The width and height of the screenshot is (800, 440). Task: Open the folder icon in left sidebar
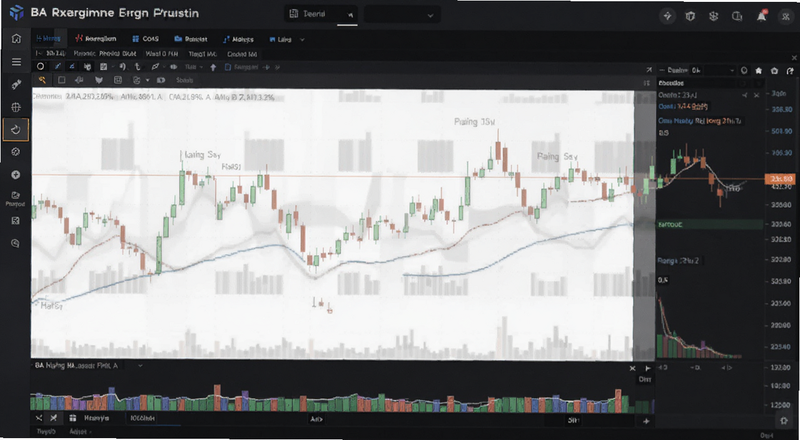point(15,195)
